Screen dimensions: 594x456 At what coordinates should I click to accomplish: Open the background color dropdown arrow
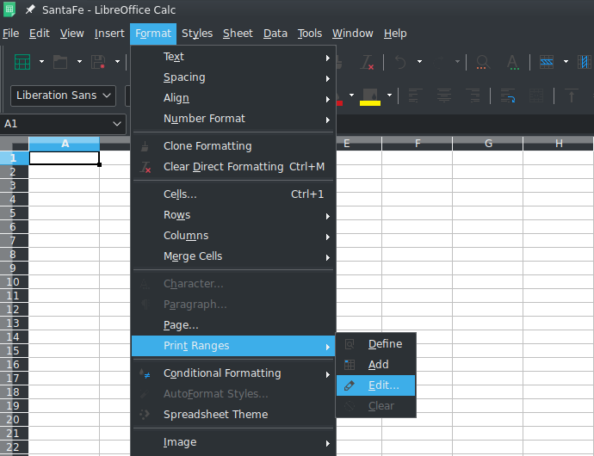pos(389,95)
